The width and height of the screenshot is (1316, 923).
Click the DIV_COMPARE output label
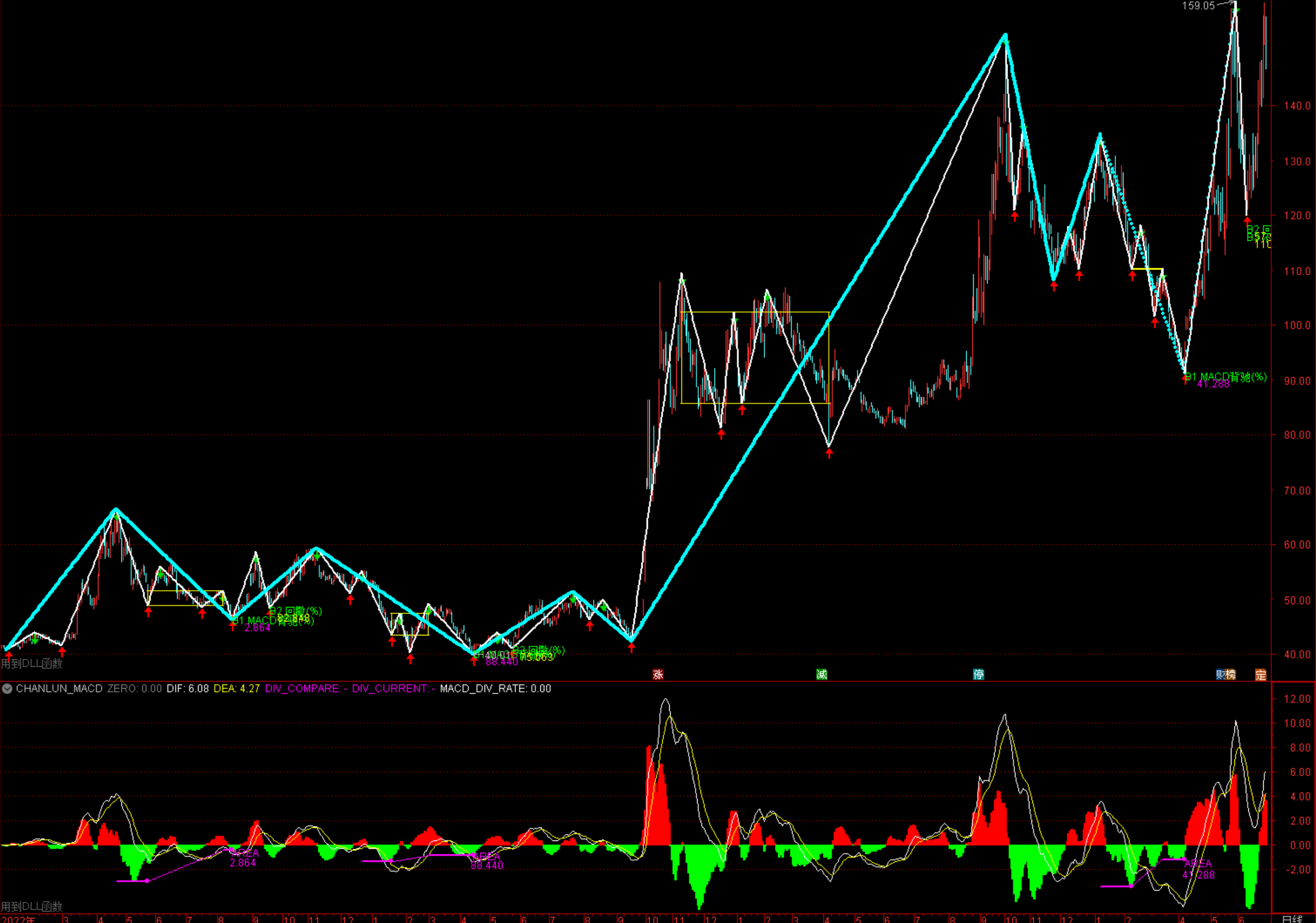pos(306,689)
